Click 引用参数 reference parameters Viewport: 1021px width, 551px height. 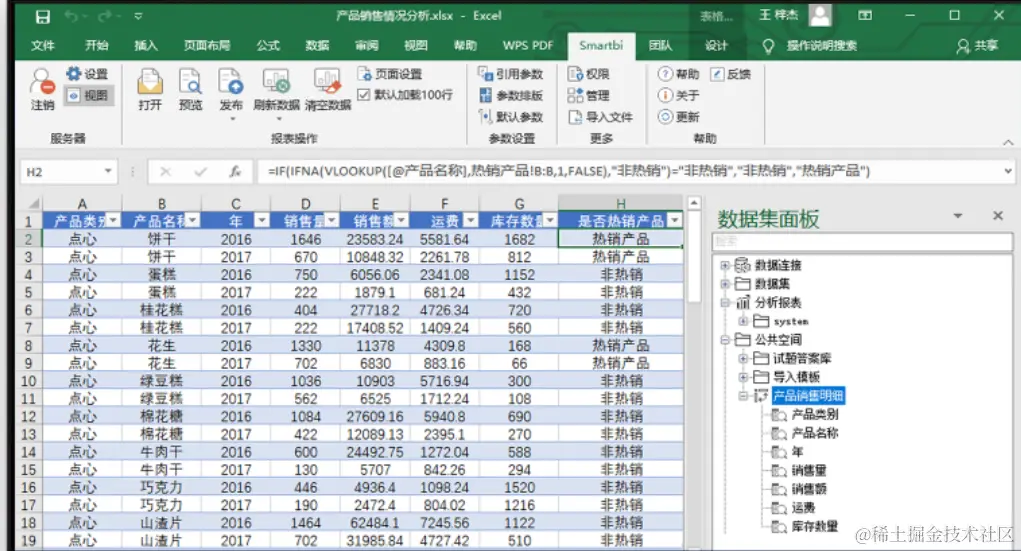pyautogui.click(x=510, y=74)
